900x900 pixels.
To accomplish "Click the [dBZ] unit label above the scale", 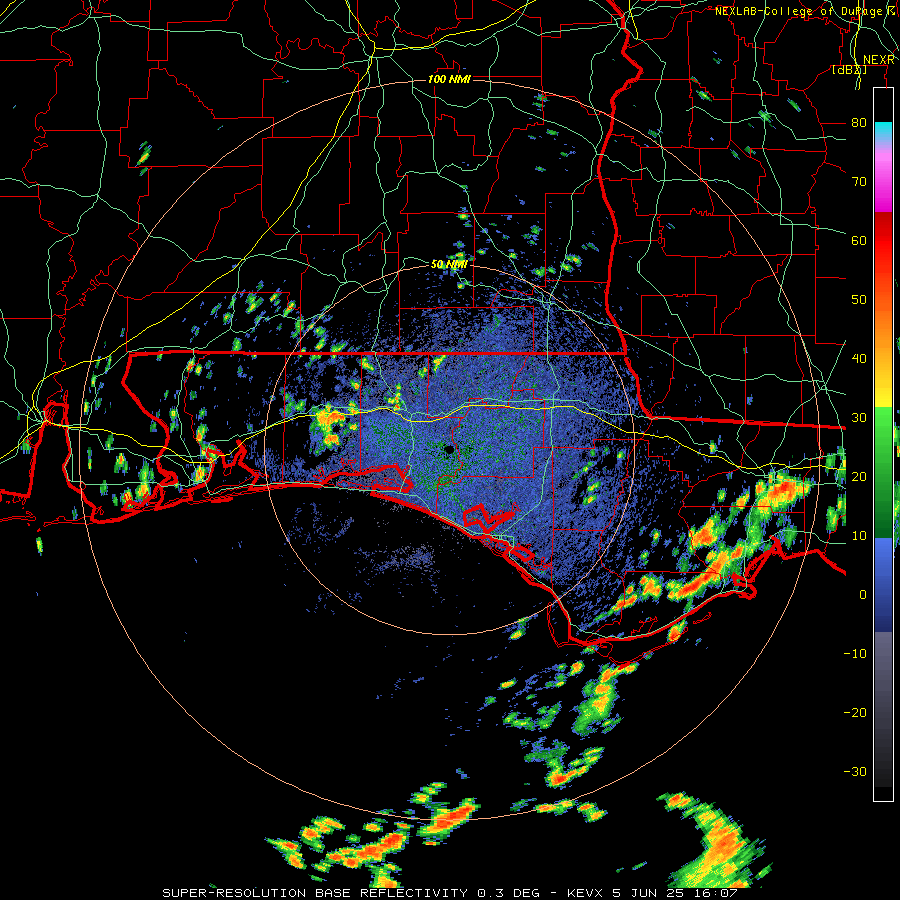I will 849,70.
